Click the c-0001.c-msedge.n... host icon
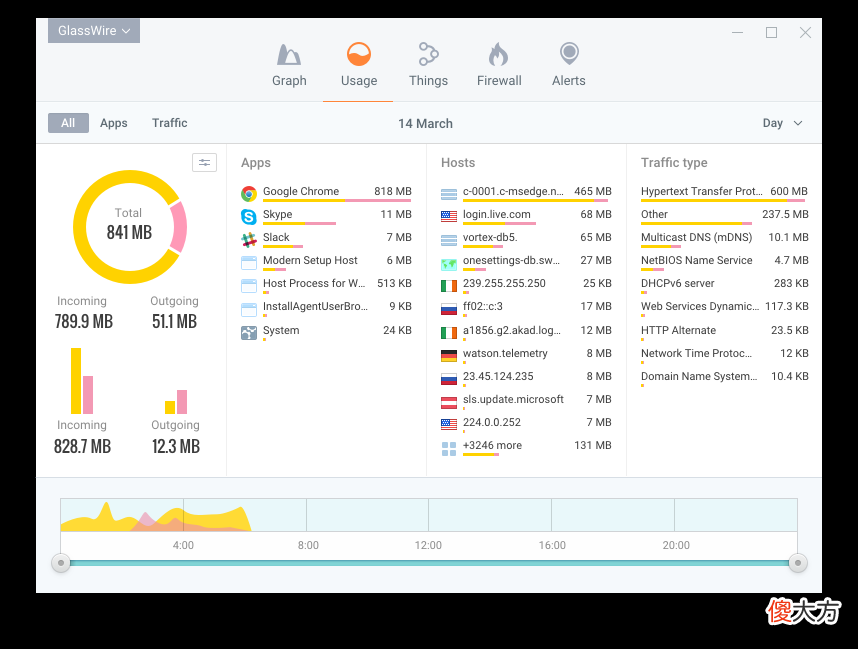This screenshot has width=858, height=649. click(449, 194)
